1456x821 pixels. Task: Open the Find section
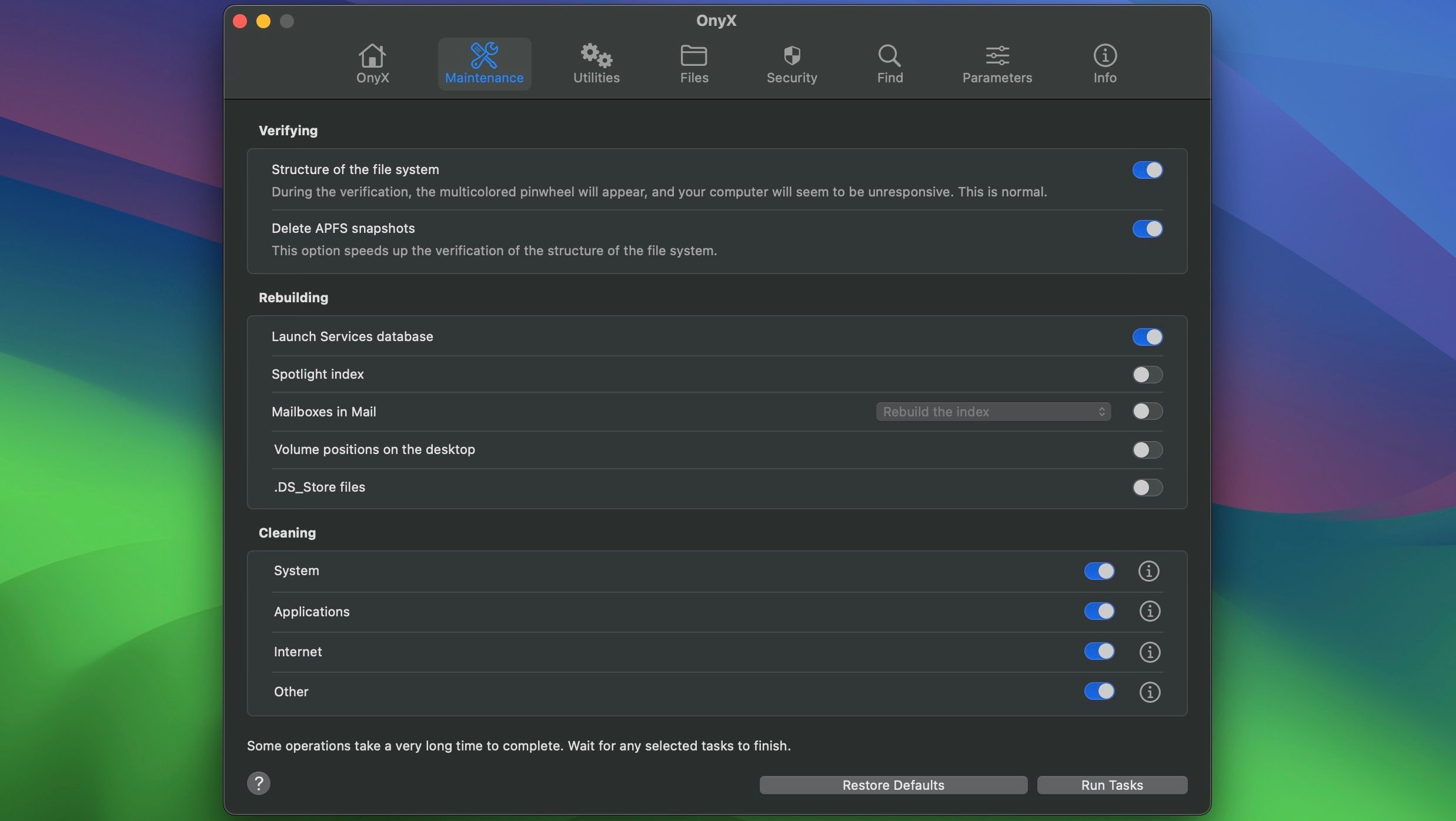pyautogui.click(x=889, y=63)
